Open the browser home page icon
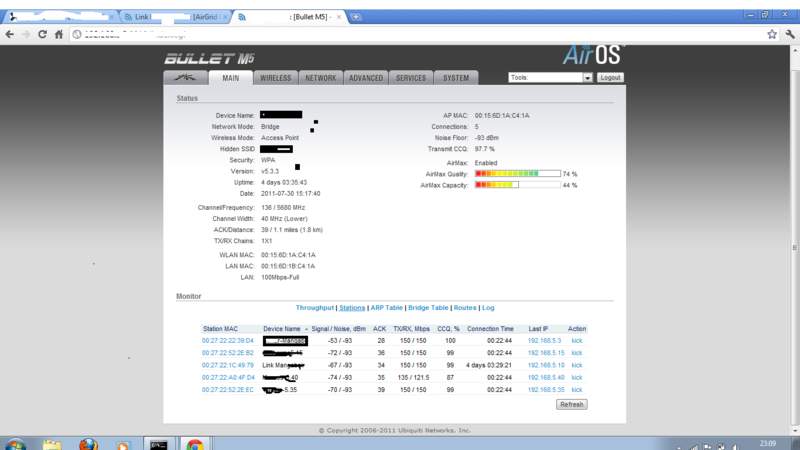 (x=59, y=34)
